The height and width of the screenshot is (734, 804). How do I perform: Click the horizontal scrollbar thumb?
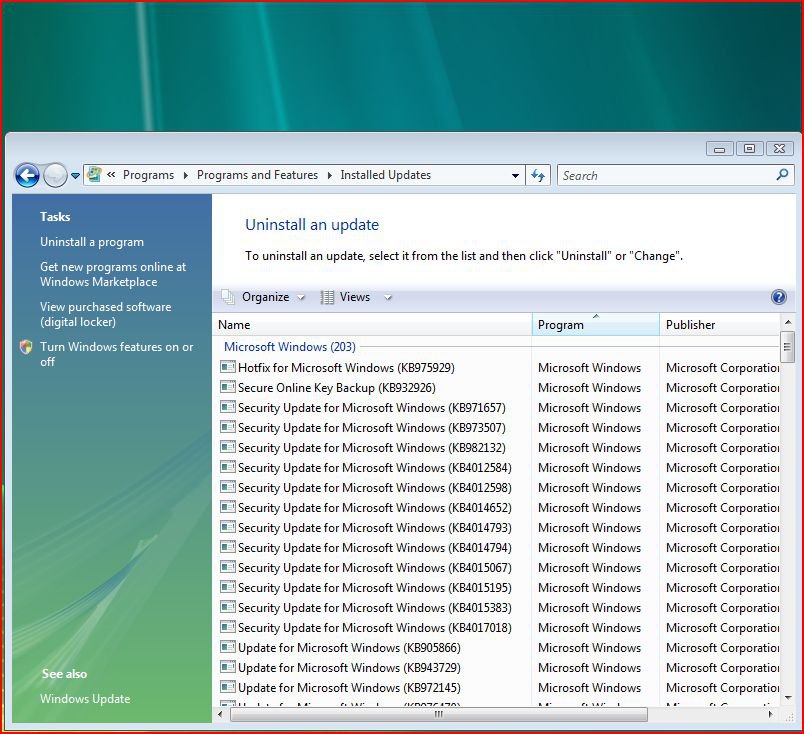(439, 715)
